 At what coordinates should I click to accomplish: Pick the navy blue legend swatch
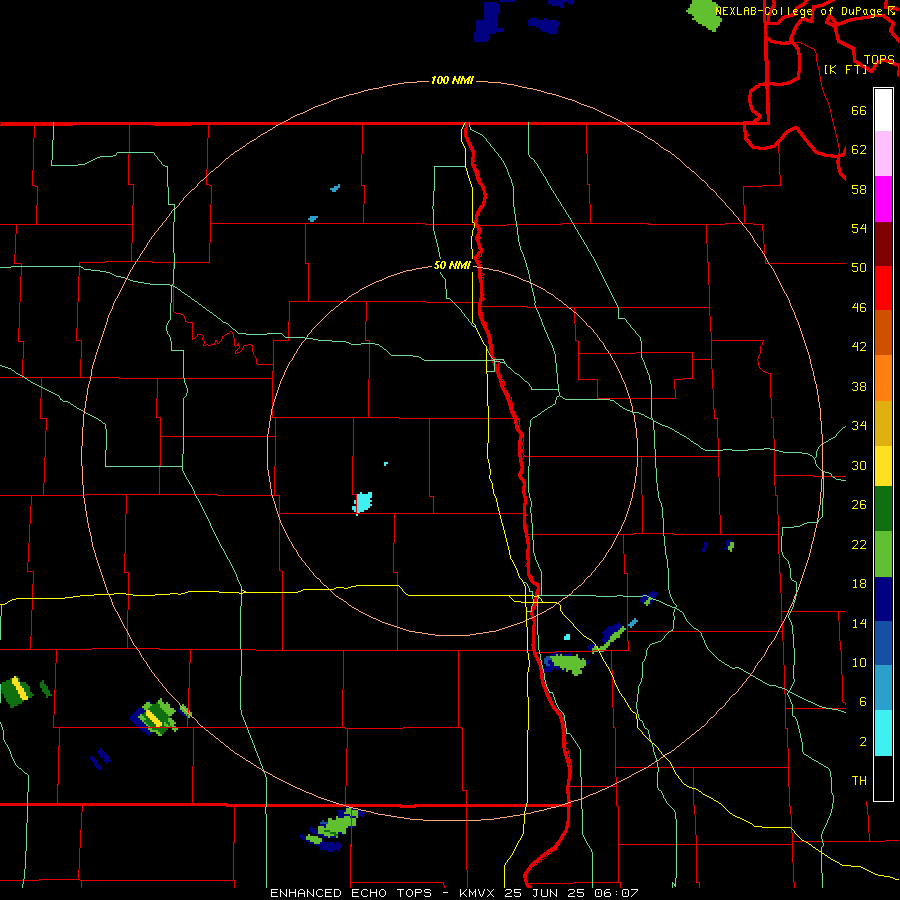(883, 599)
